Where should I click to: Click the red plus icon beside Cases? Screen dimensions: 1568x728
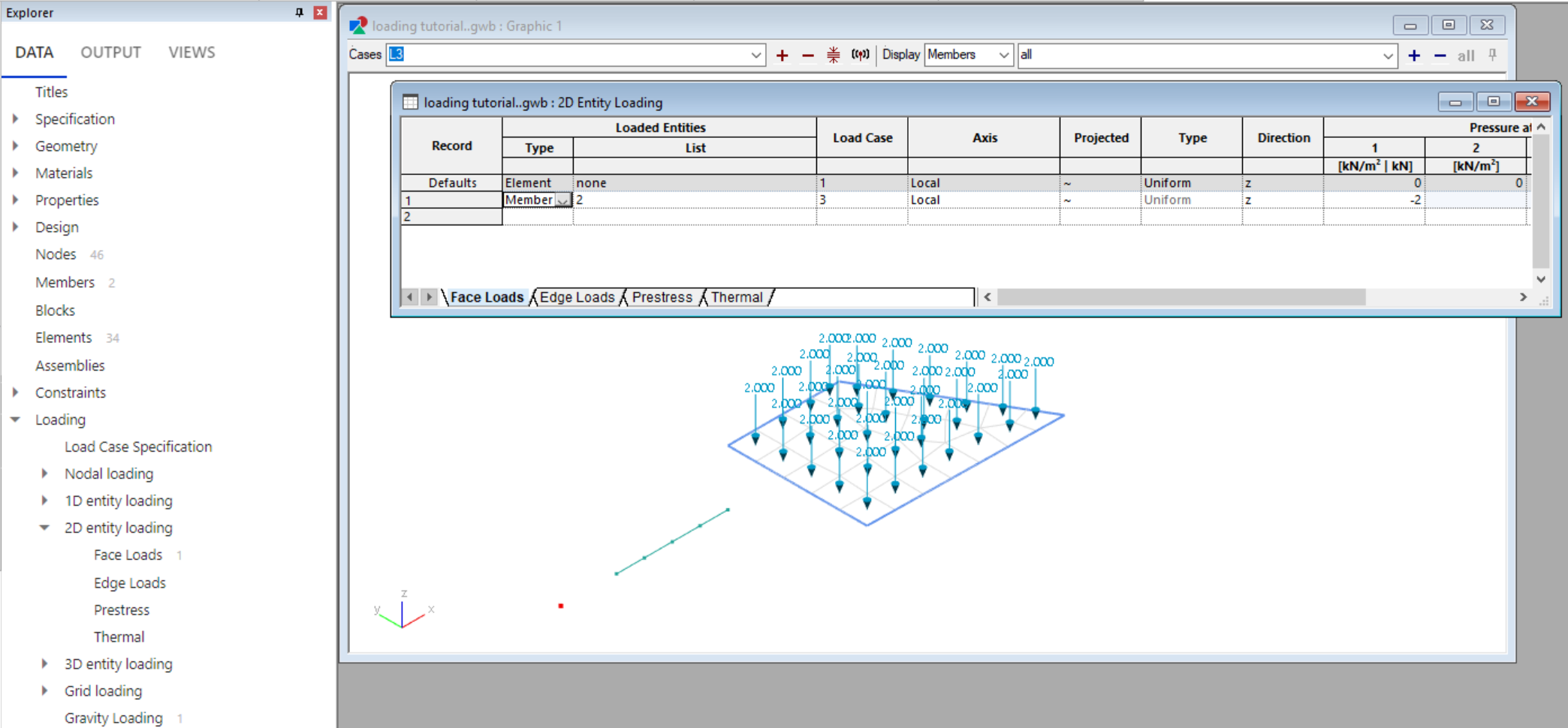click(x=782, y=56)
